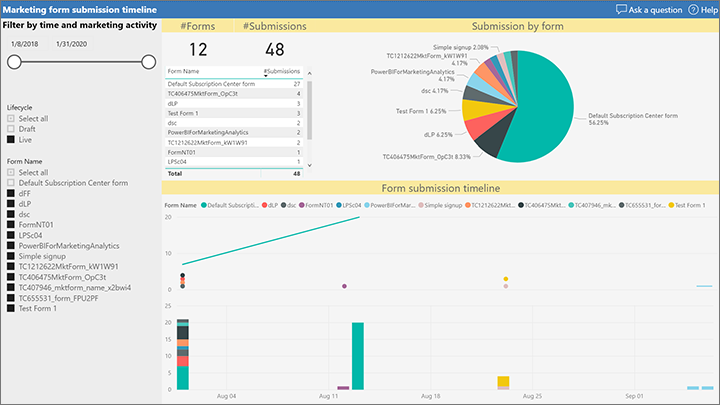Viewport: 720px width, 405px height.
Task: Click the yellow bar near Aug 25
Action: click(503, 381)
